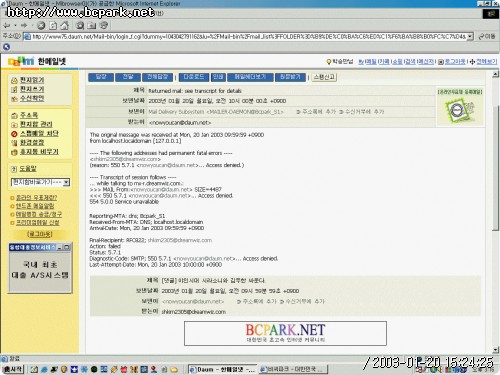
Task: Open the Back button history dropdown arrow
Action: (15, 26)
